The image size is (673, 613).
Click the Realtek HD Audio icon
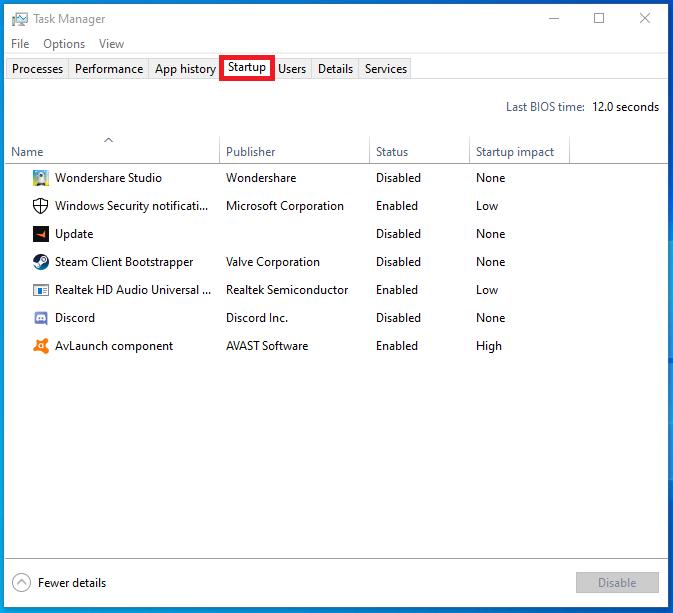[x=41, y=290]
